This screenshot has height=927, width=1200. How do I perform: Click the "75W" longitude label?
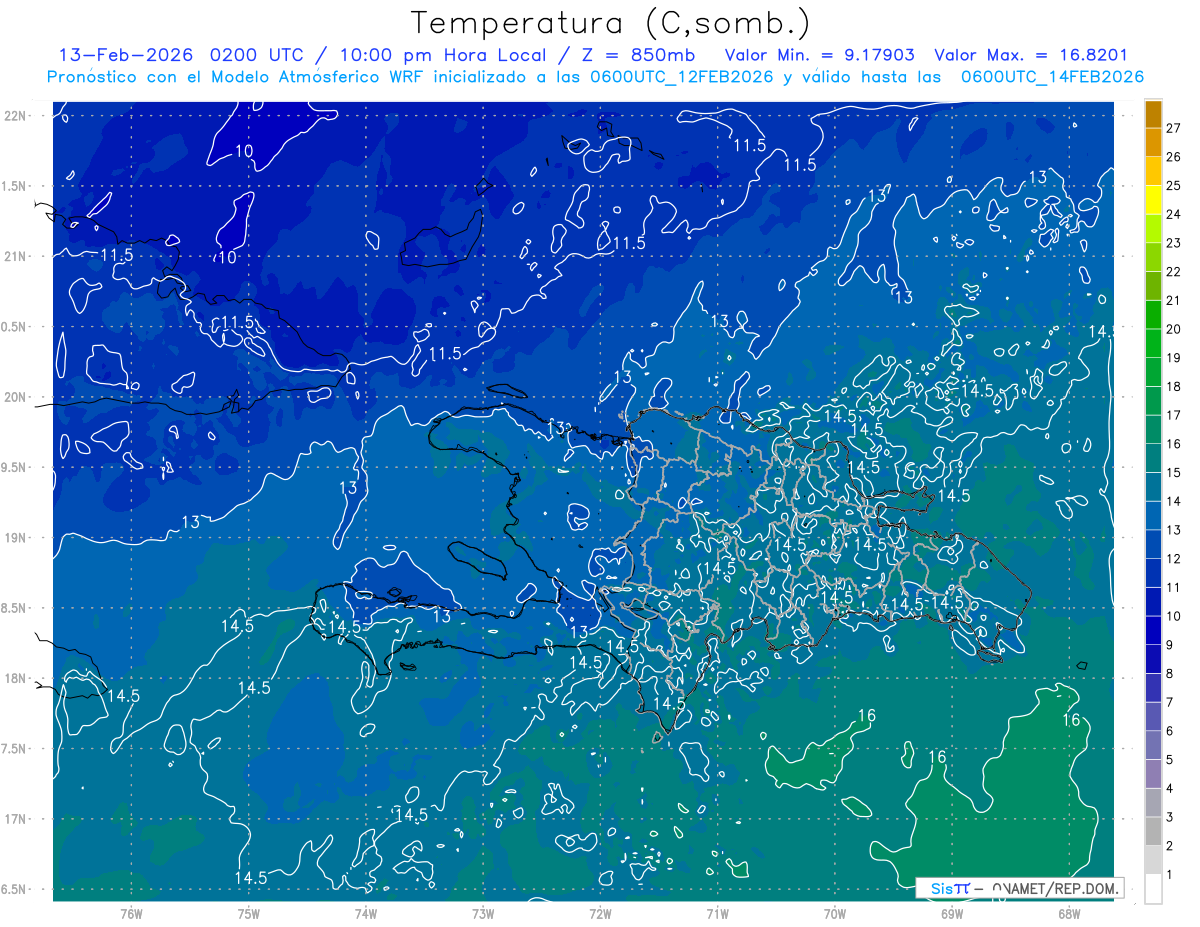248,913
